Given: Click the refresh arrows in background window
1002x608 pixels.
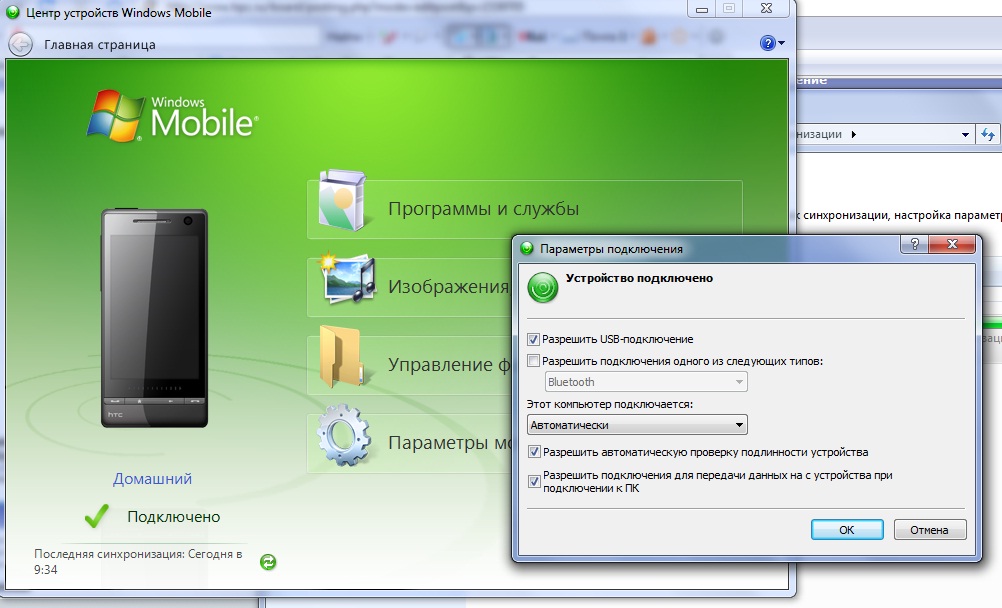Looking at the screenshot, I should point(988,134).
